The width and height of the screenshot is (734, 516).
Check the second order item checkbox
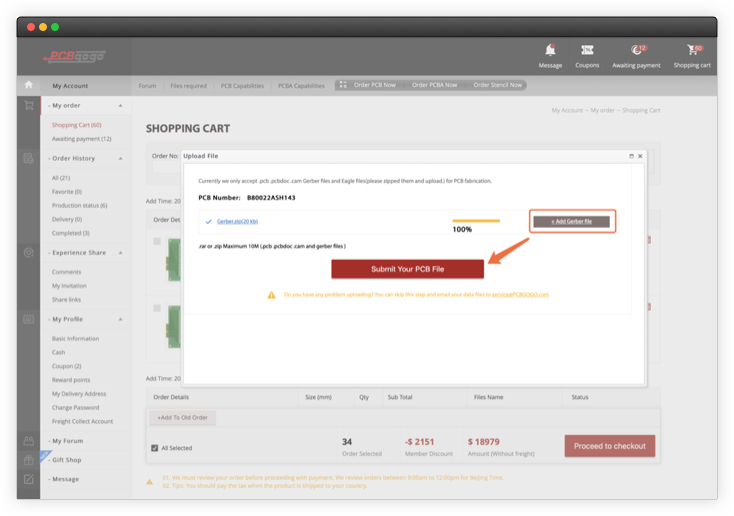pyautogui.click(x=157, y=308)
